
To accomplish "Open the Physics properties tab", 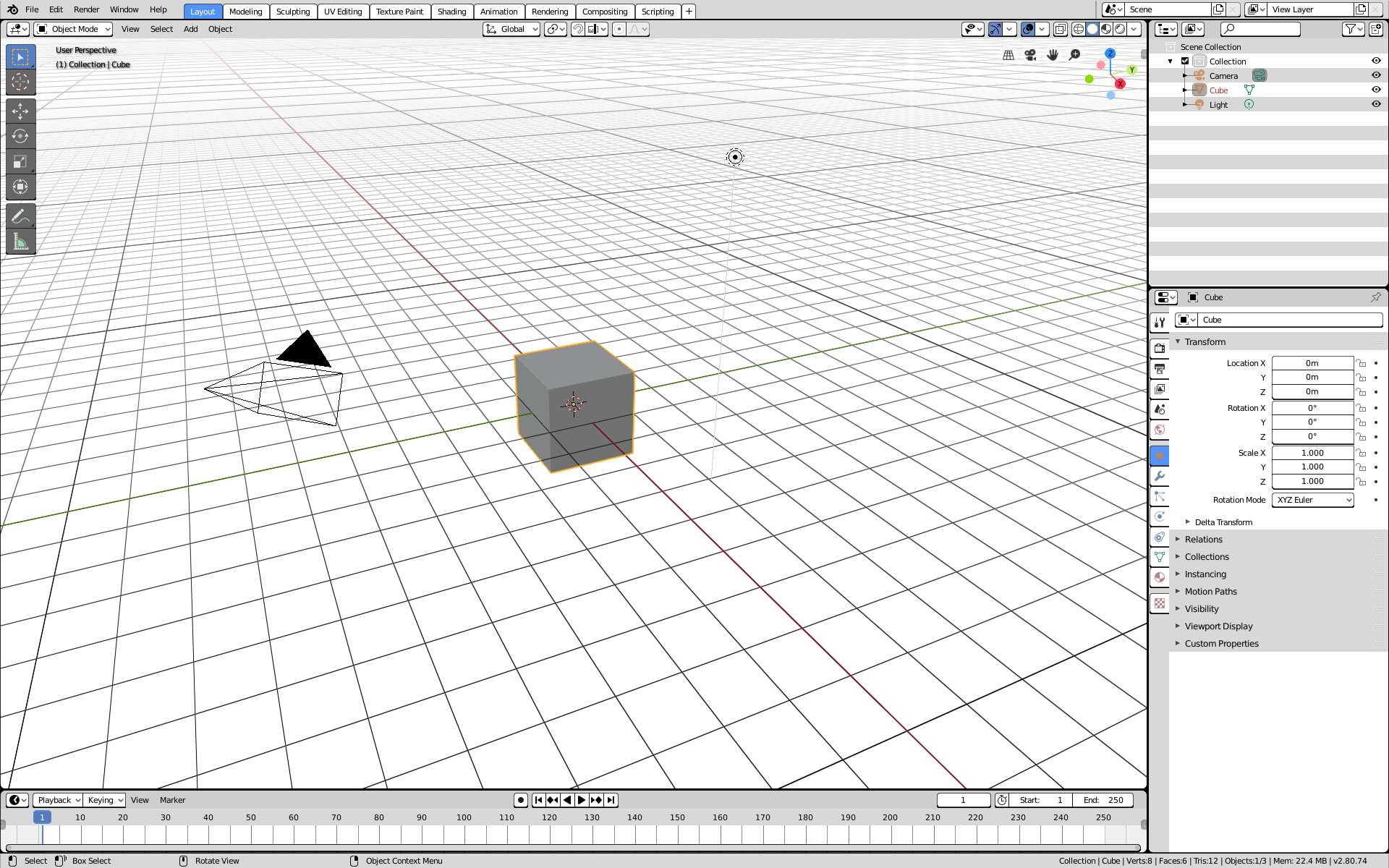I will coord(1160,516).
